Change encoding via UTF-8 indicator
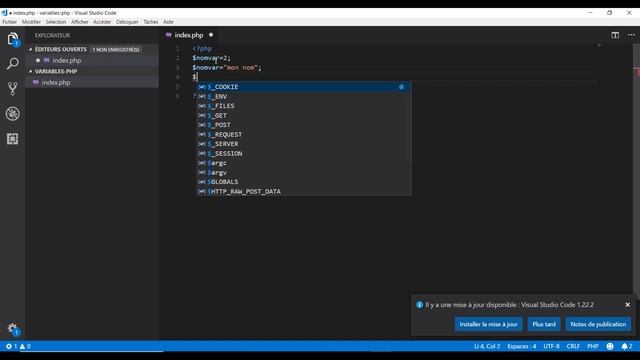 551,346
